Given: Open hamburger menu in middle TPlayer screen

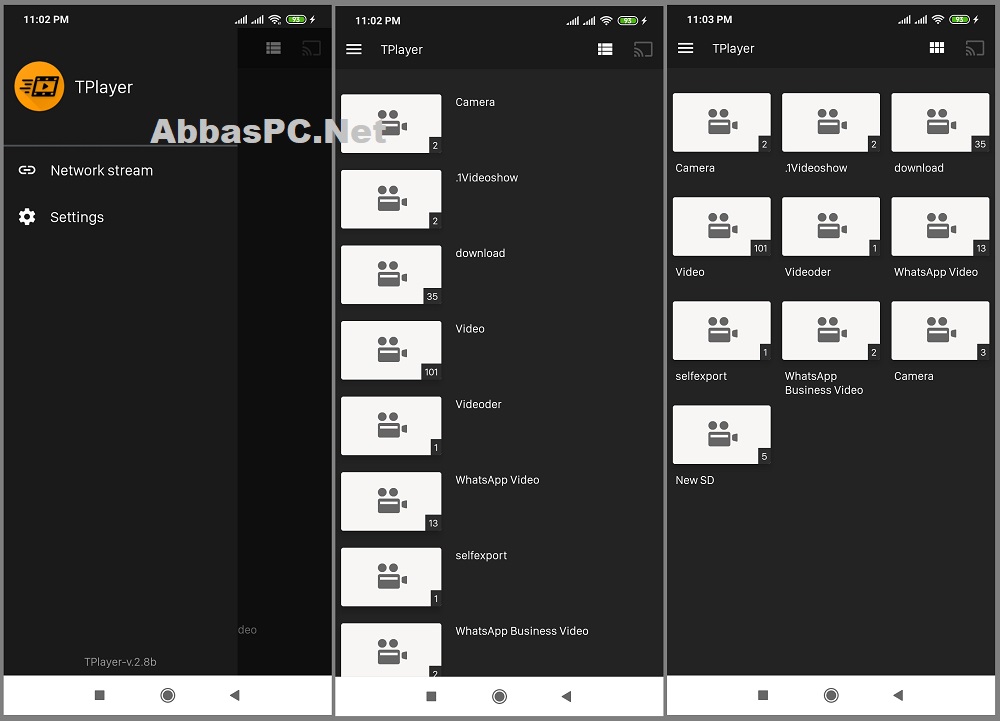Looking at the screenshot, I should 354,49.
